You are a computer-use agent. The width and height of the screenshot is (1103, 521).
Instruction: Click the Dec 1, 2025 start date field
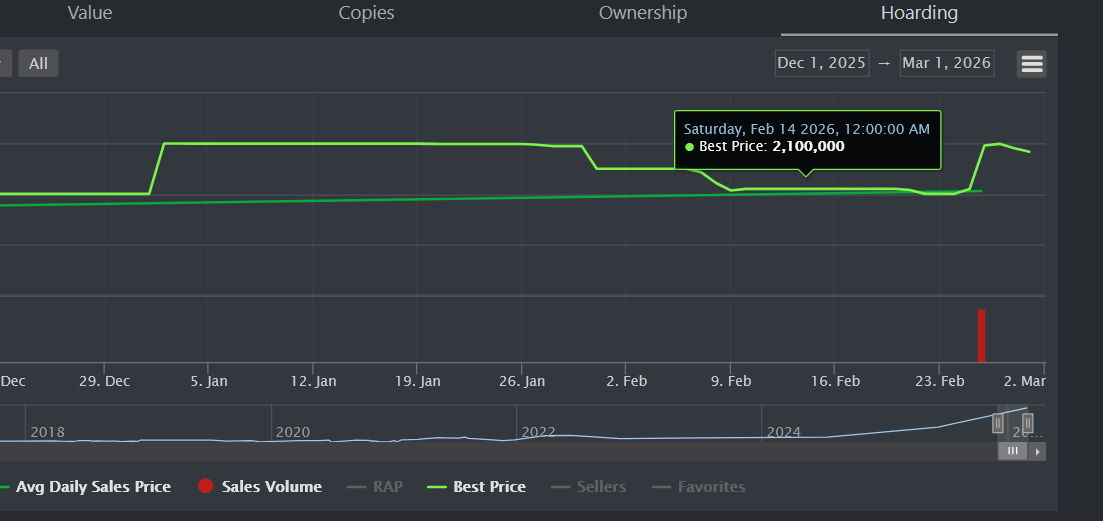822,63
